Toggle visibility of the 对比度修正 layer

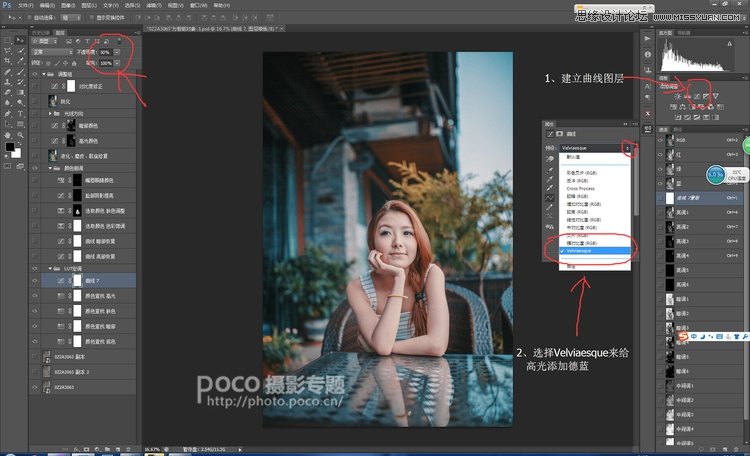[x=34, y=86]
